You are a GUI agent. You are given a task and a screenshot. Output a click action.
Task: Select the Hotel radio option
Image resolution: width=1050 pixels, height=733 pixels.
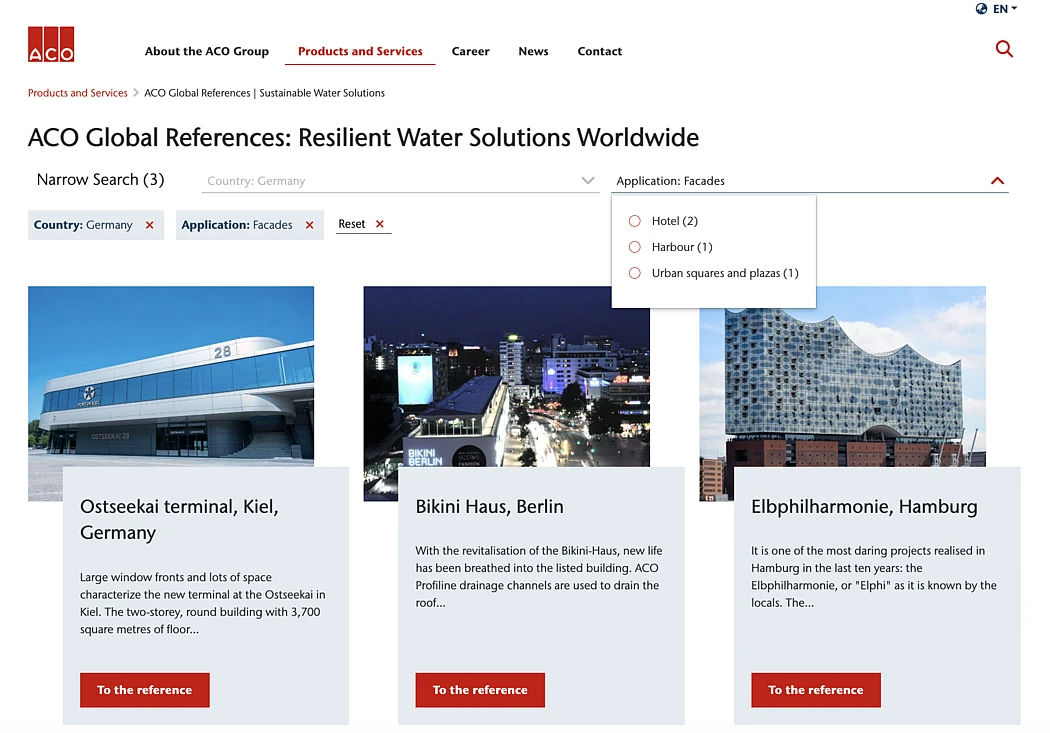pos(635,221)
